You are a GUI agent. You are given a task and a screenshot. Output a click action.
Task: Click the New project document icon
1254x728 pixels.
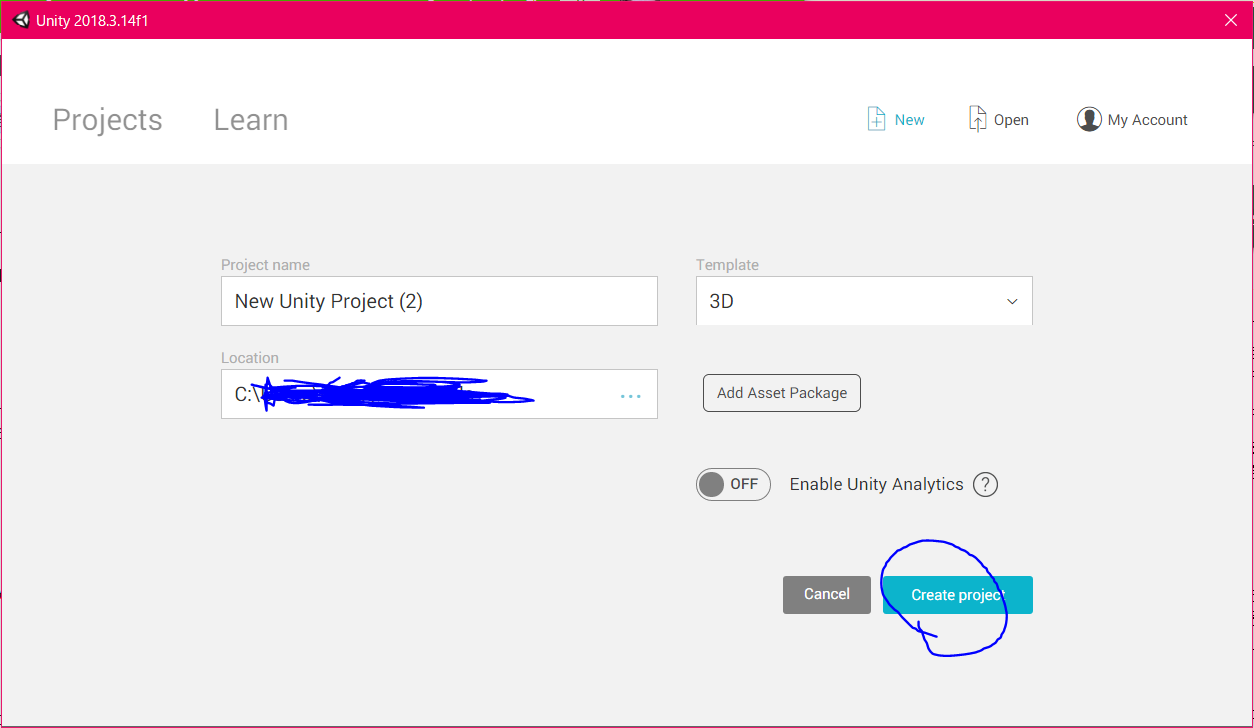(x=876, y=119)
